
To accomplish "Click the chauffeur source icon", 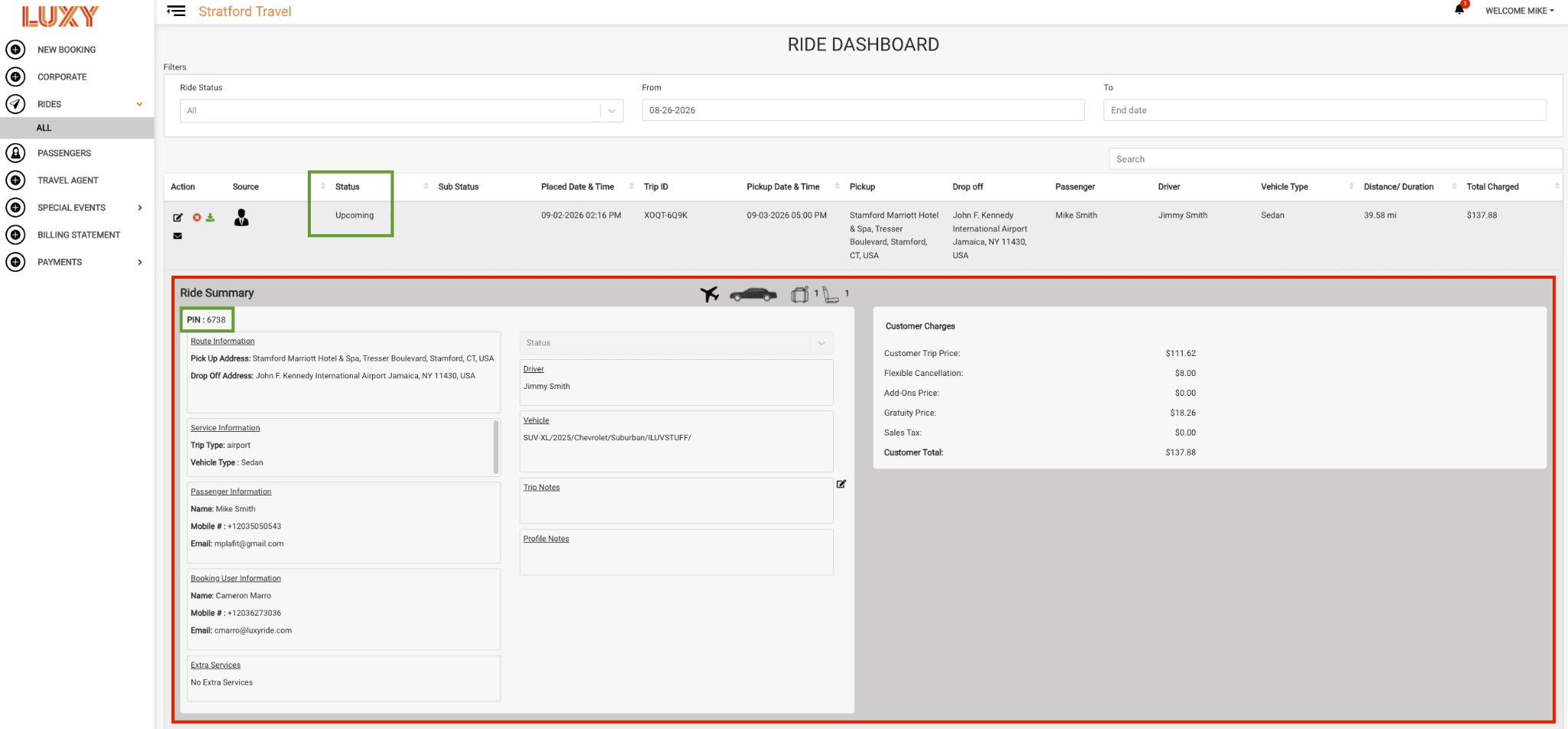I will click(x=242, y=217).
